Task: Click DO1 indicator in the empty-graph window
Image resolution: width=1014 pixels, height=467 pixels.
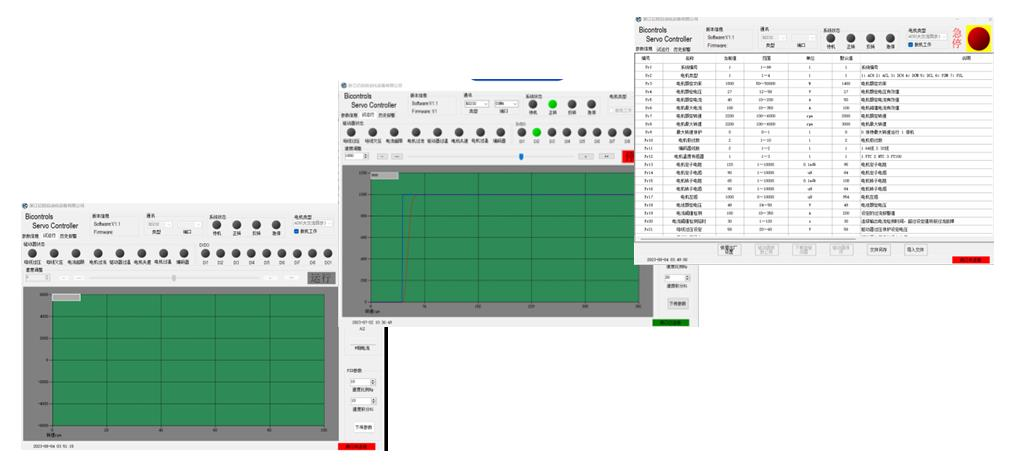Action: [328, 254]
